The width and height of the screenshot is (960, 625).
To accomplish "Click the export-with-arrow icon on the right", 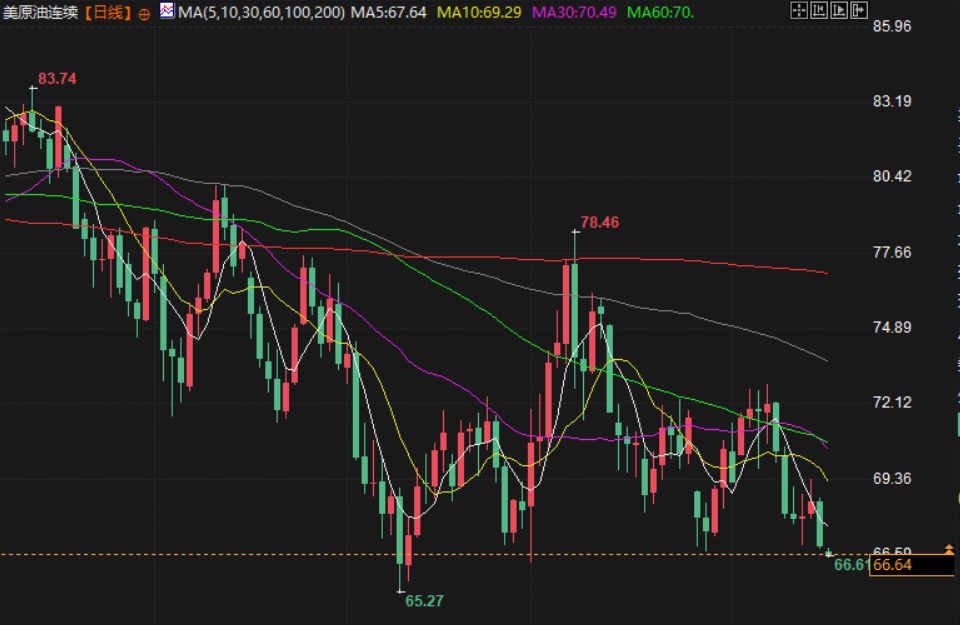I will tap(859, 10).
